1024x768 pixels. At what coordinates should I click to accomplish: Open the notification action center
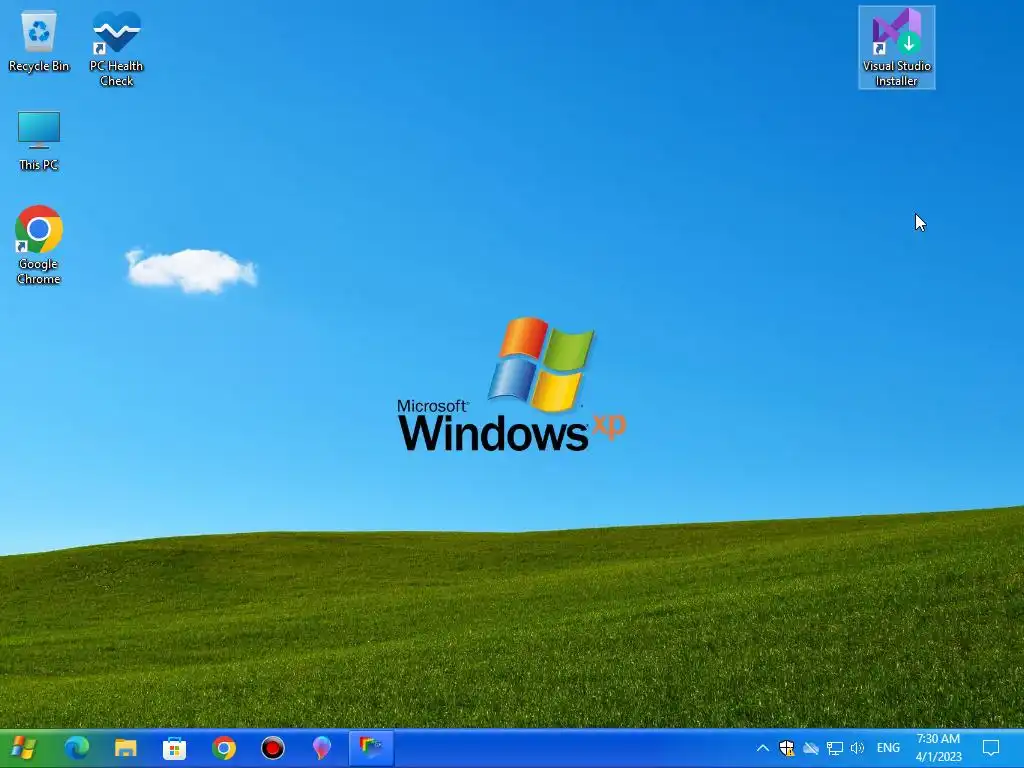[x=991, y=748]
